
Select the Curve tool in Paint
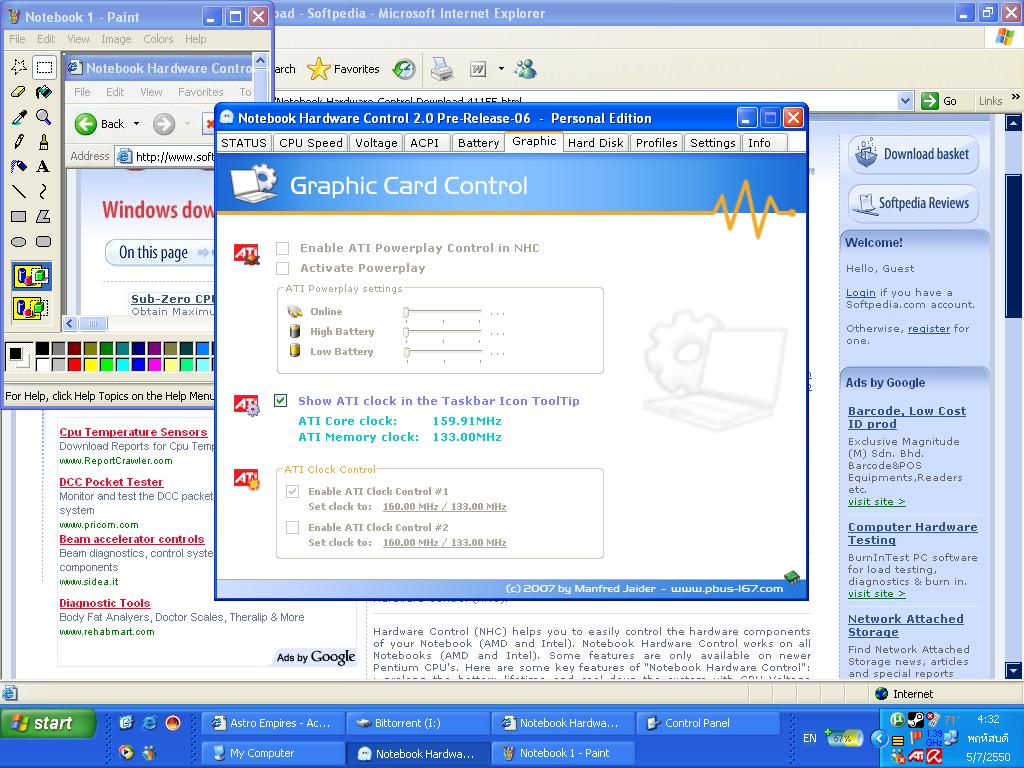[44, 191]
